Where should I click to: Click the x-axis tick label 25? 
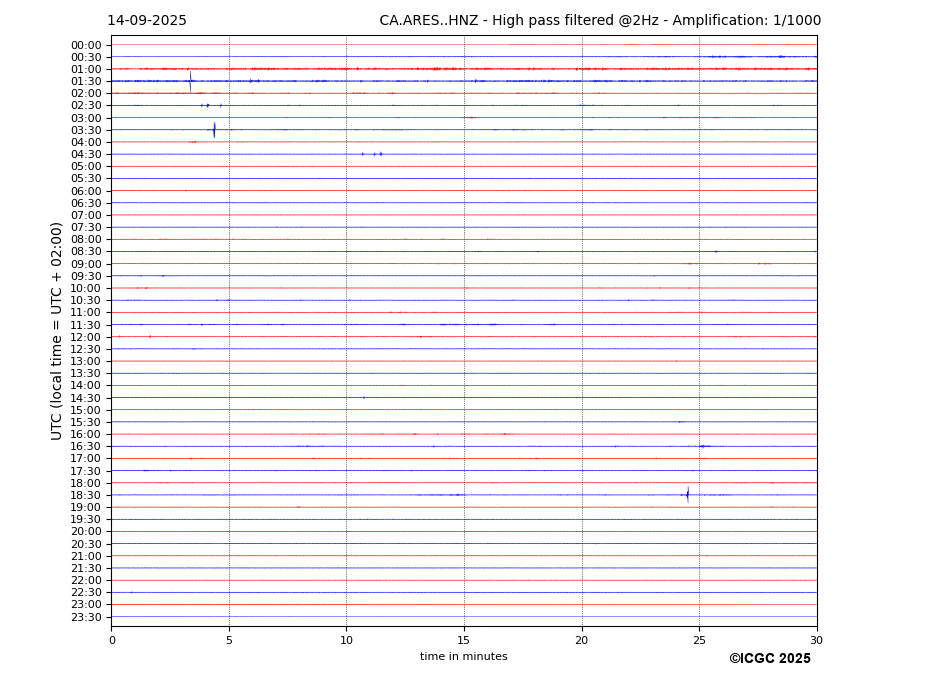(x=699, y=640)
